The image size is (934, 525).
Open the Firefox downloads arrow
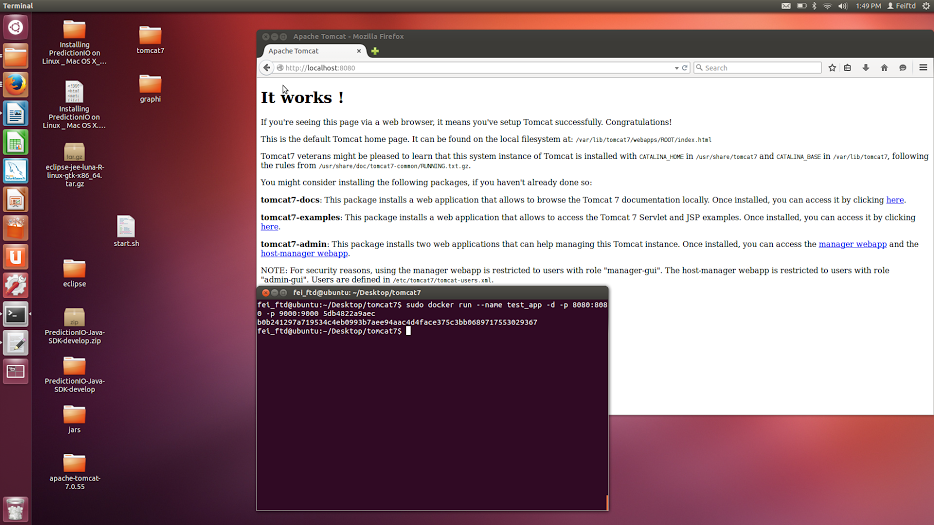pyautogui.click(x=865, y=68)
